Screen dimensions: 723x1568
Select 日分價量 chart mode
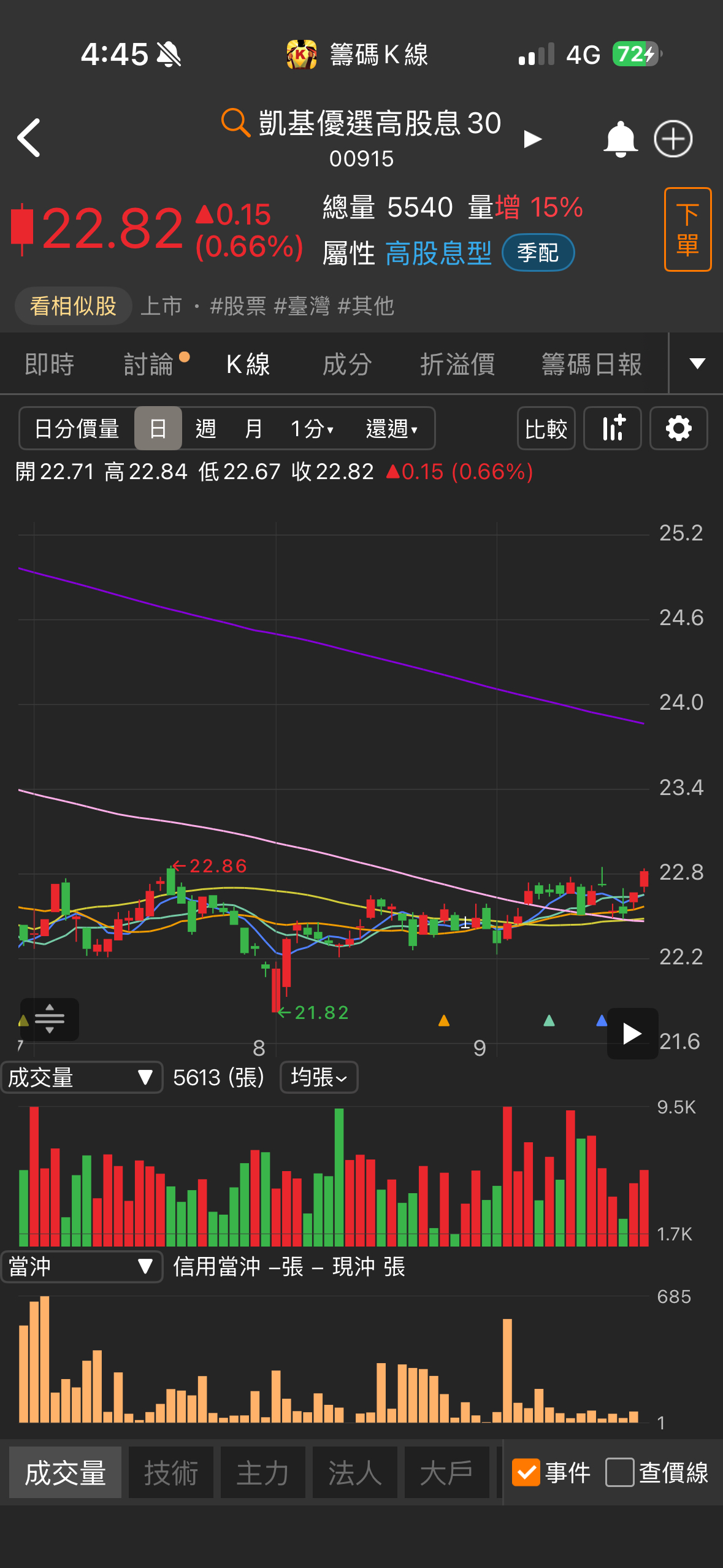coord(77,428)
